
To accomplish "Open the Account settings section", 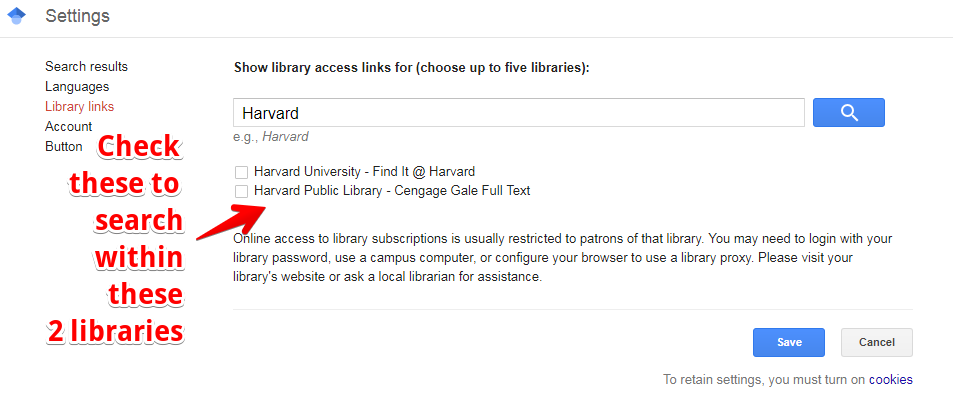I will click(x=69, y=126).
